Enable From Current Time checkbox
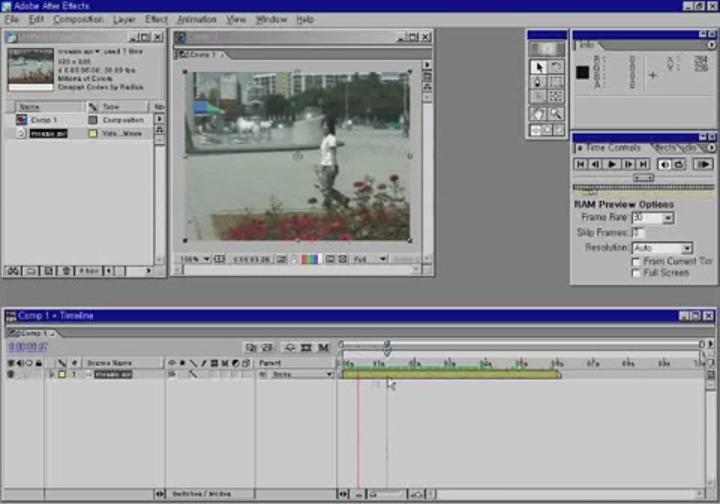The height and width of the screenshot is (504, 720). (x=636, y=262)
